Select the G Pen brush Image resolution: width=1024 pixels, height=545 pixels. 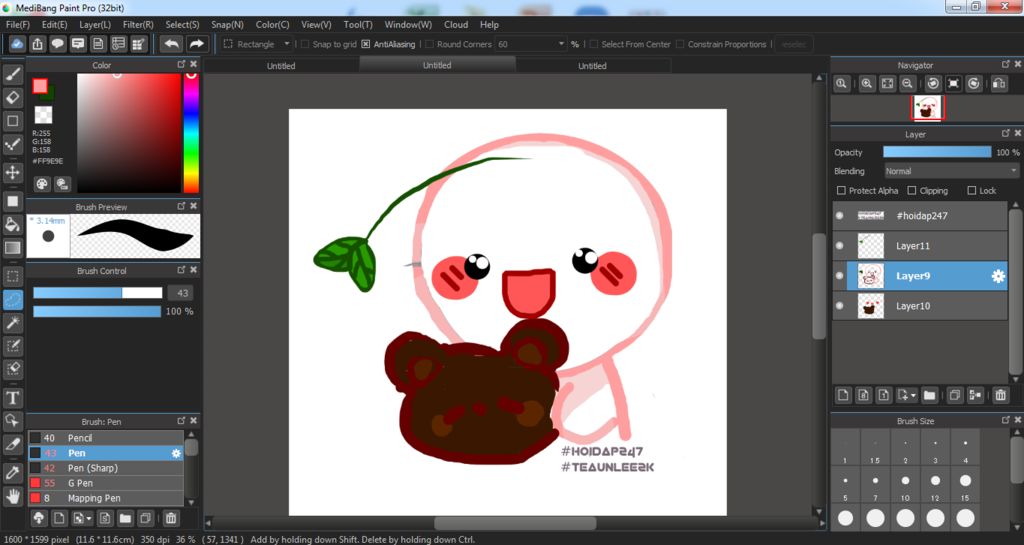80,483
